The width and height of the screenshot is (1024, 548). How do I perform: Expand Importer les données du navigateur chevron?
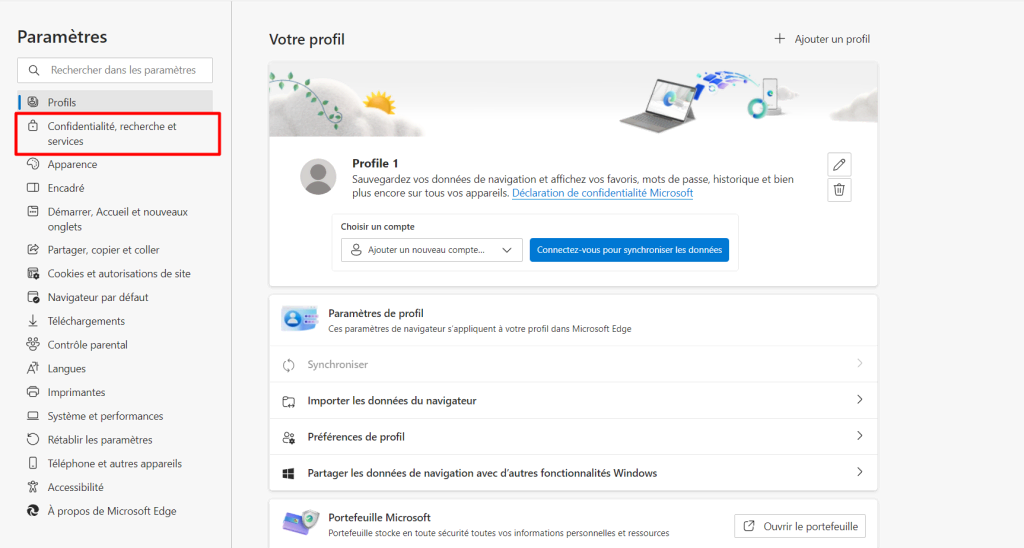coord(859,400)
